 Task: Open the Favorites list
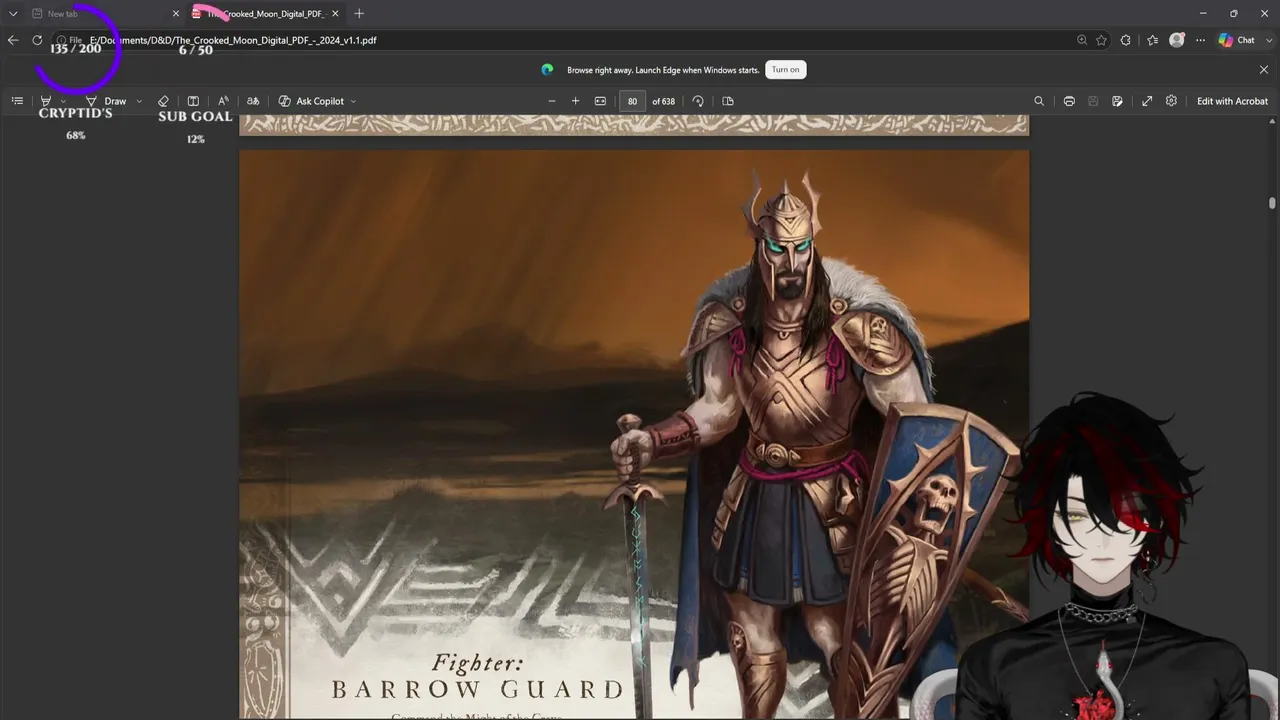(x=1153, y=40)
